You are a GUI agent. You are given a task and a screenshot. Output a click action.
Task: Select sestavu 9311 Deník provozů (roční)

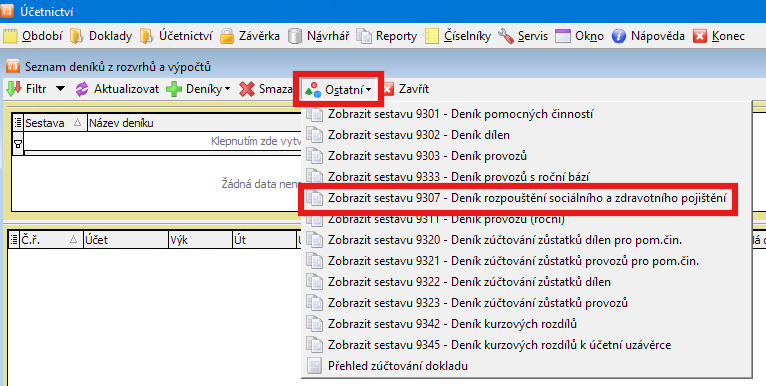pos(527,219)
